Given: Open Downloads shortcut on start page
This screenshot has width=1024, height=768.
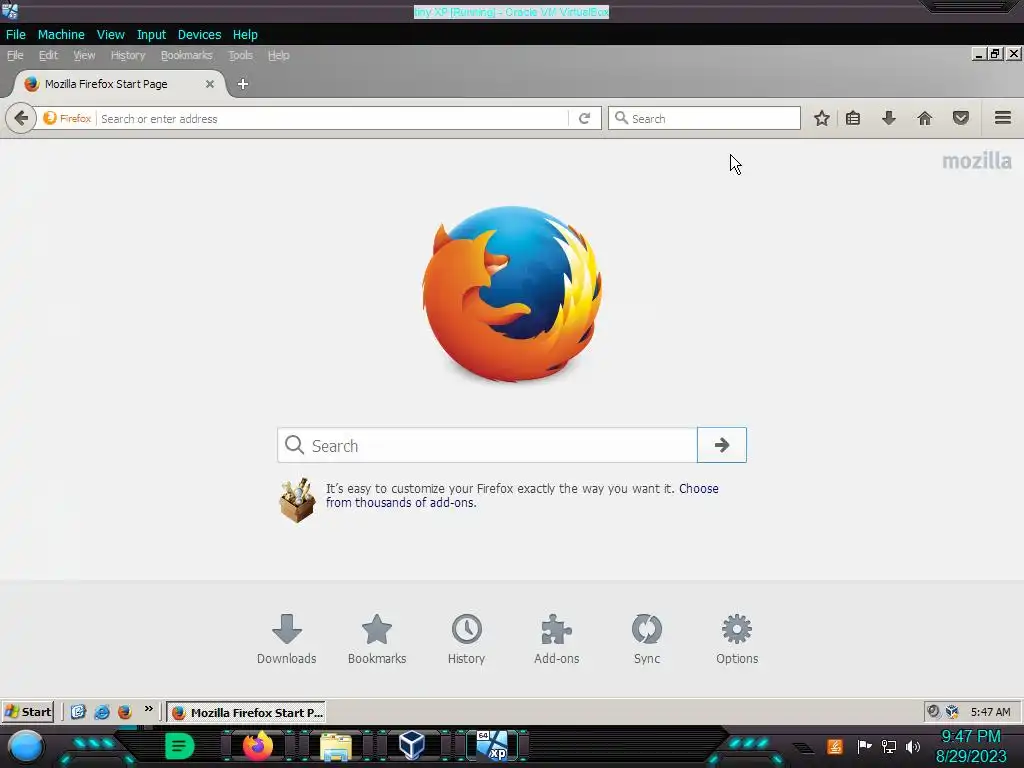Looking at the screenshot, I should [x=287, y=639].
